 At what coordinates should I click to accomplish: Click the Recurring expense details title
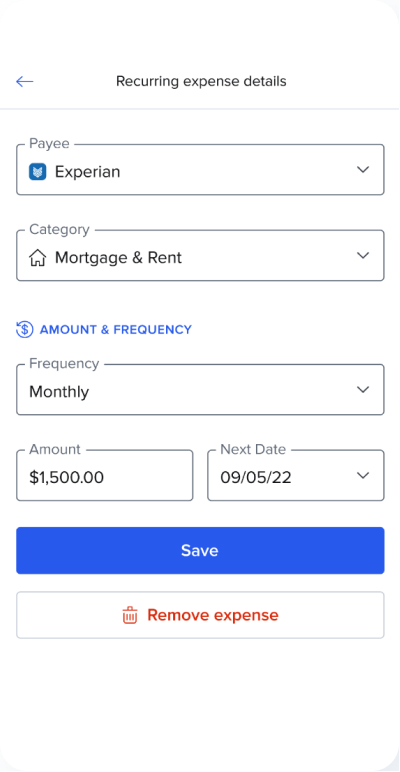coord(201,81)
